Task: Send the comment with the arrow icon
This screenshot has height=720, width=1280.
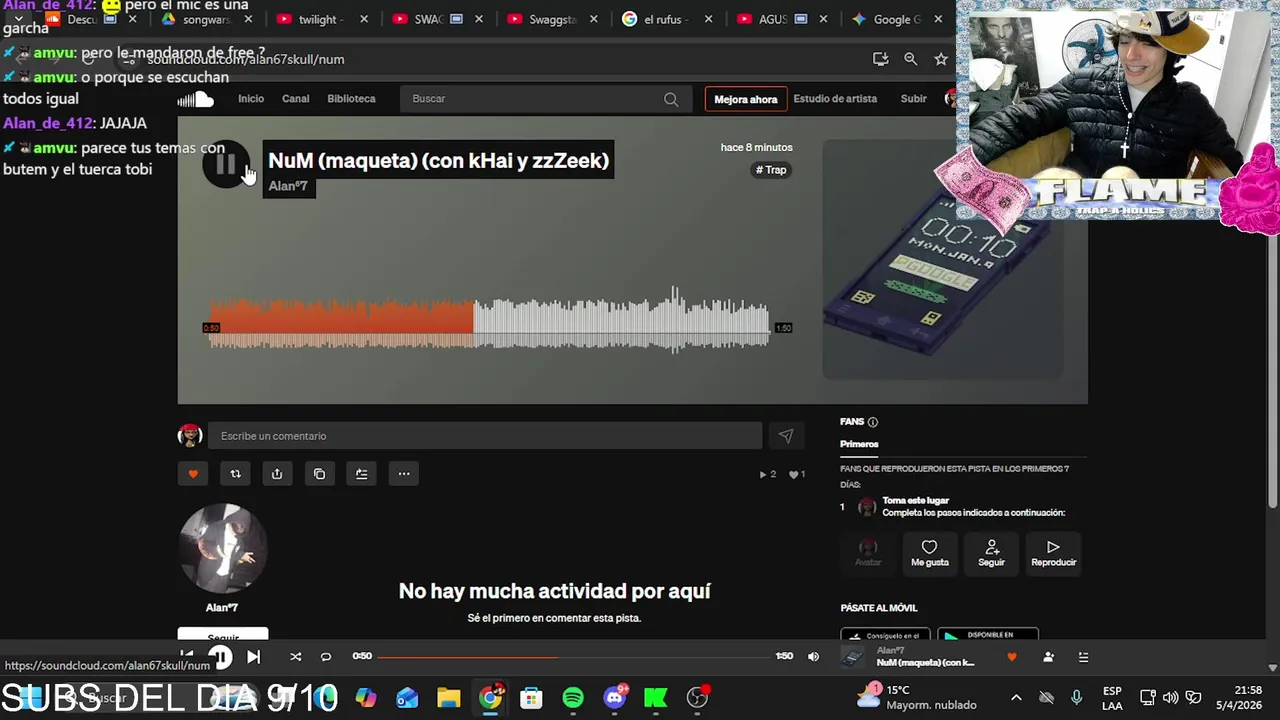Action: 786,436
